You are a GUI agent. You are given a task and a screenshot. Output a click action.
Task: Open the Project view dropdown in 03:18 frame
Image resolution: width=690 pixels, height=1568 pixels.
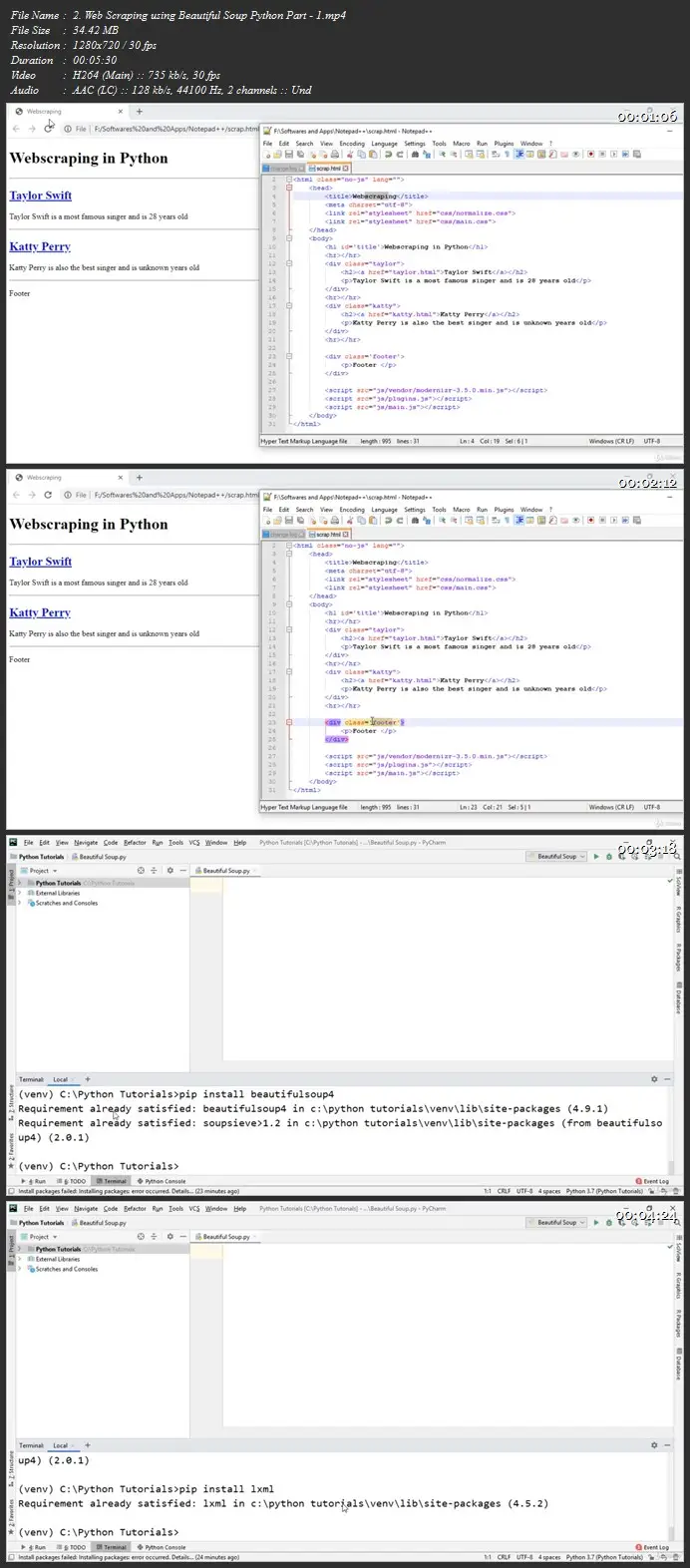click(42, 871)
